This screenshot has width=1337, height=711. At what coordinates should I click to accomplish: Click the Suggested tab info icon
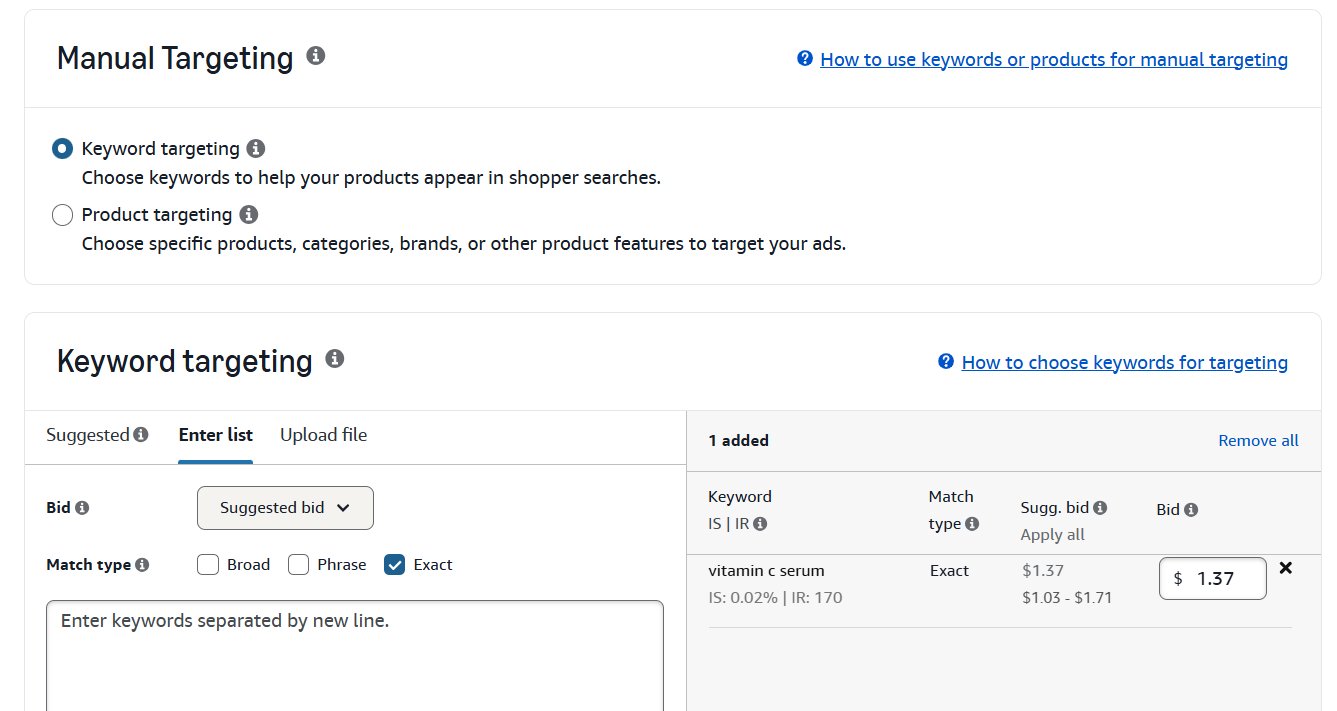pyautogui.click(x=141, y=434)
